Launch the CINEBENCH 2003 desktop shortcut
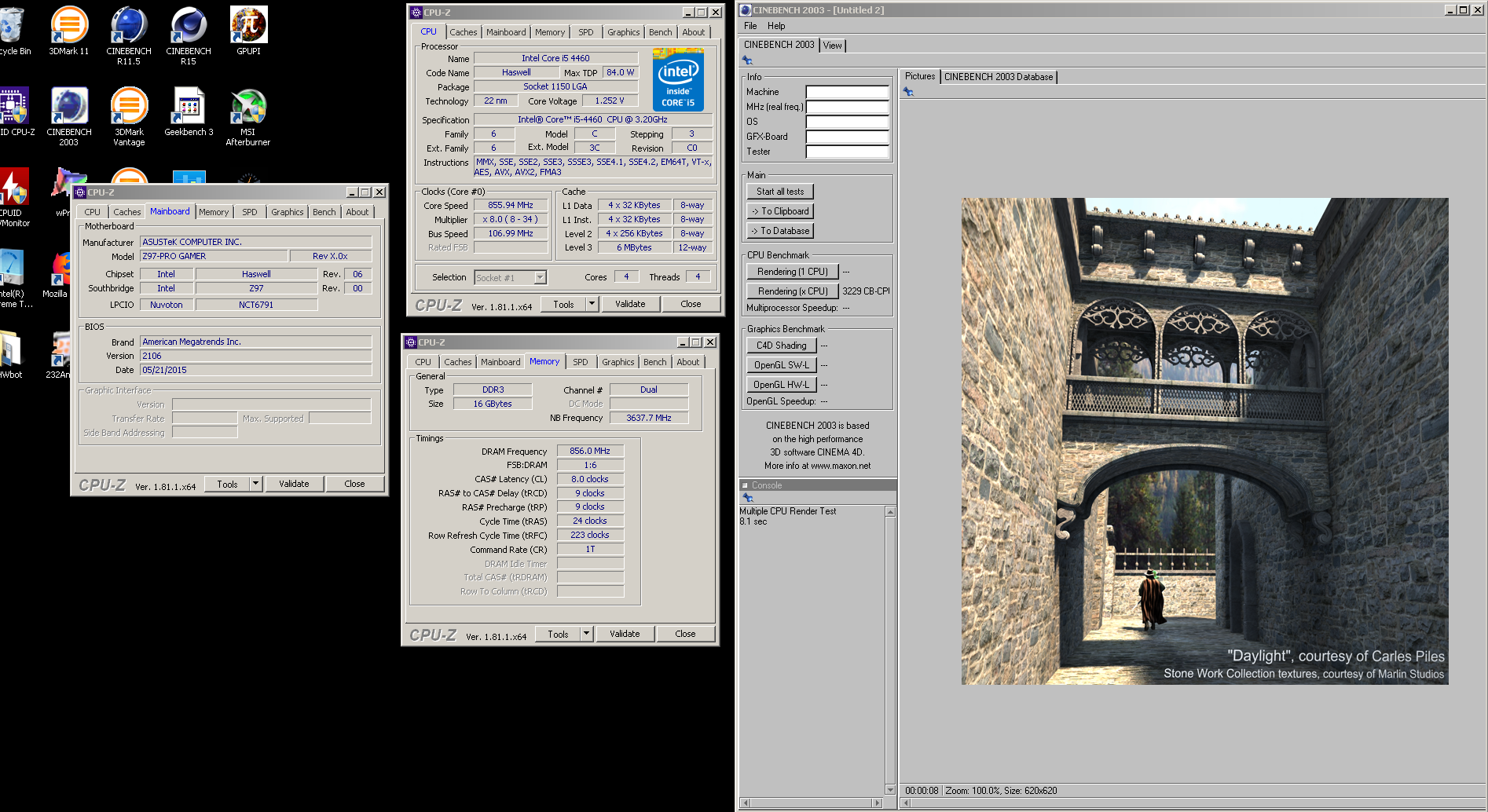1488x812 pixels. pos(69,116)
